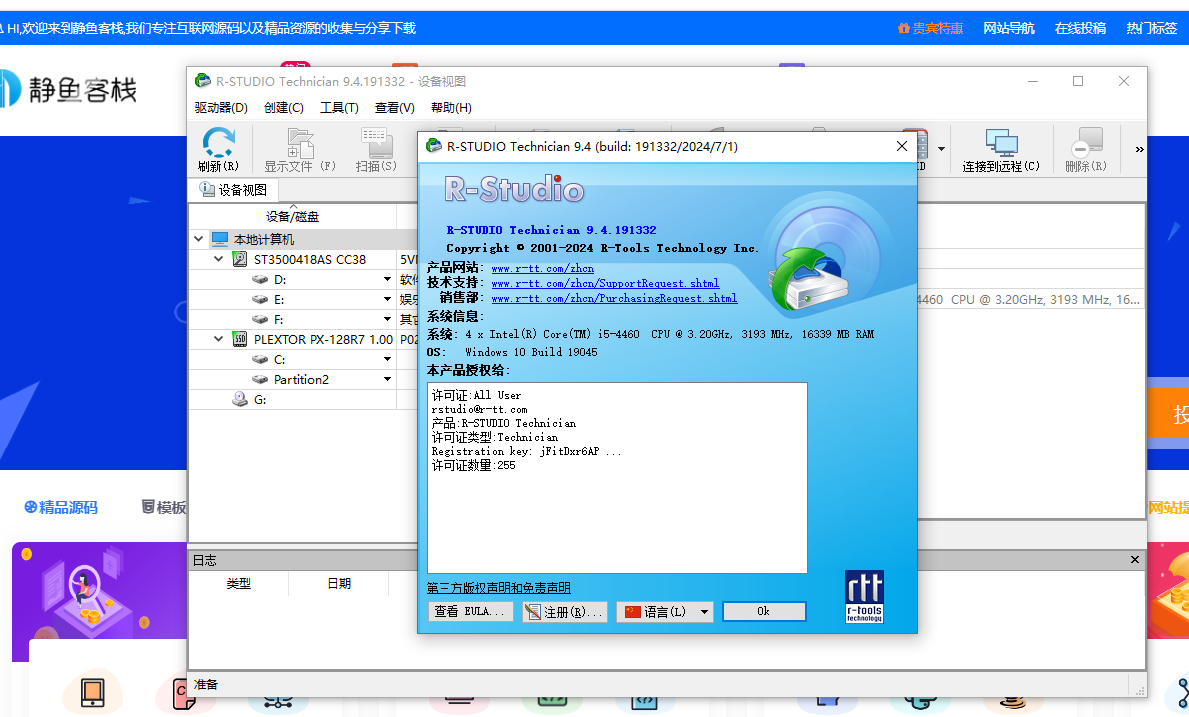Open the SupportRequest.shtml support link

tap(604, 283)
